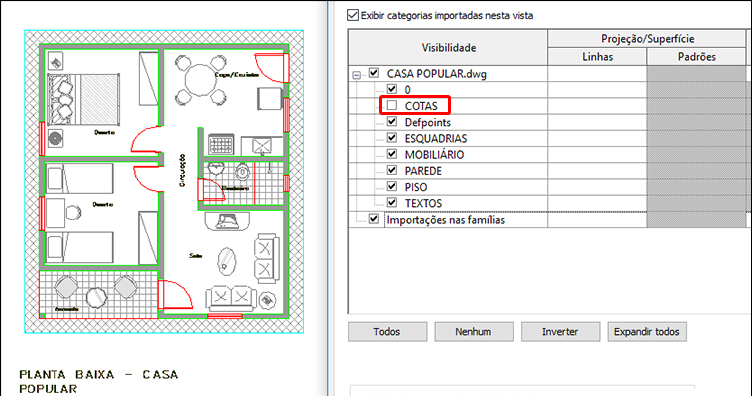
Task: Select the COTAS layer name
Action: click(421, 106)
